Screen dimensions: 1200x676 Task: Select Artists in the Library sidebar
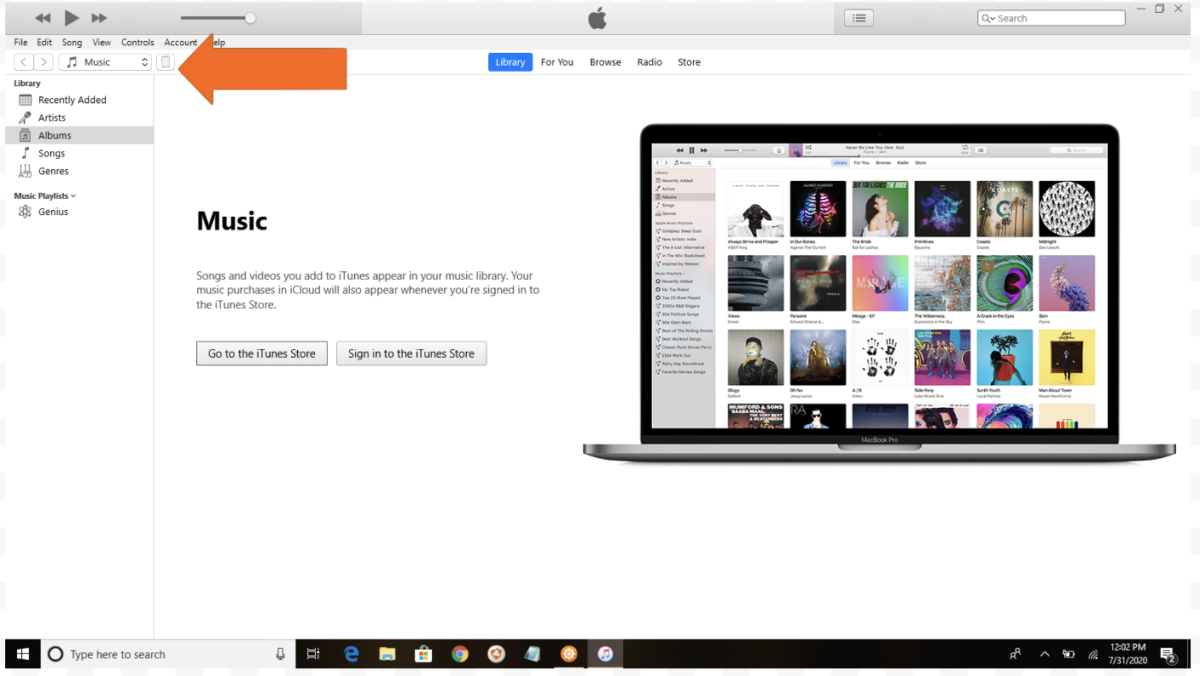pyautogui.click(x=52, y=118)
